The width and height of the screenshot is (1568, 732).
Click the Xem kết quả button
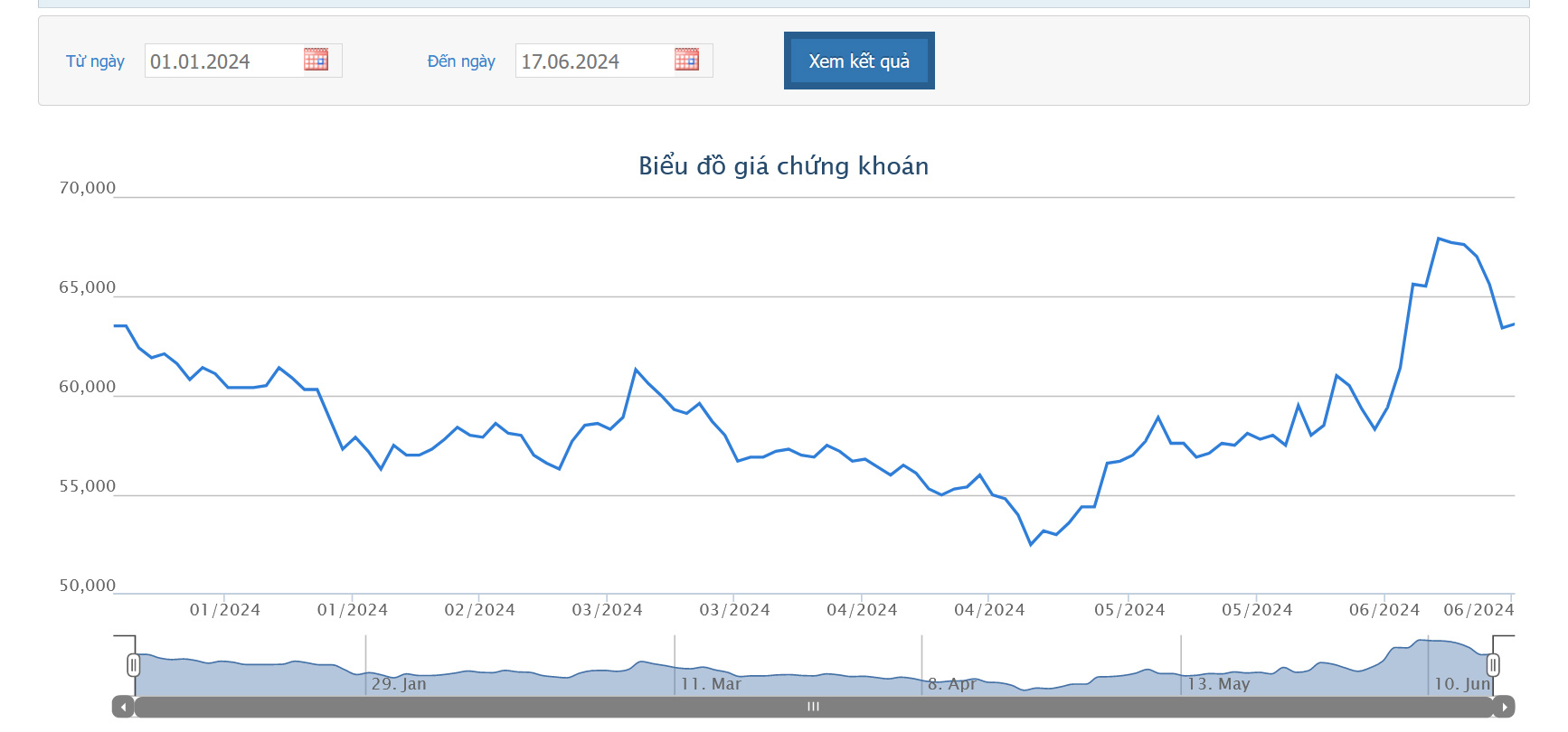(859, 61)
